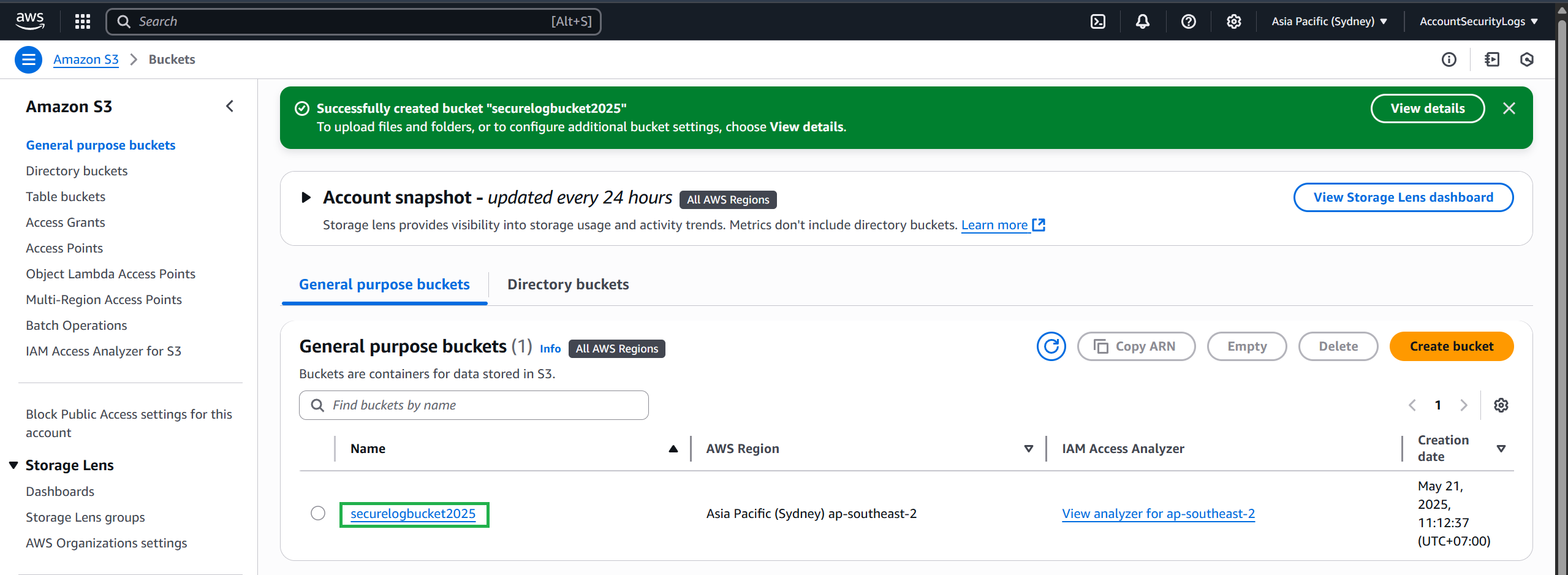Click the AWS logo home icon

click(x=30, y=21)
